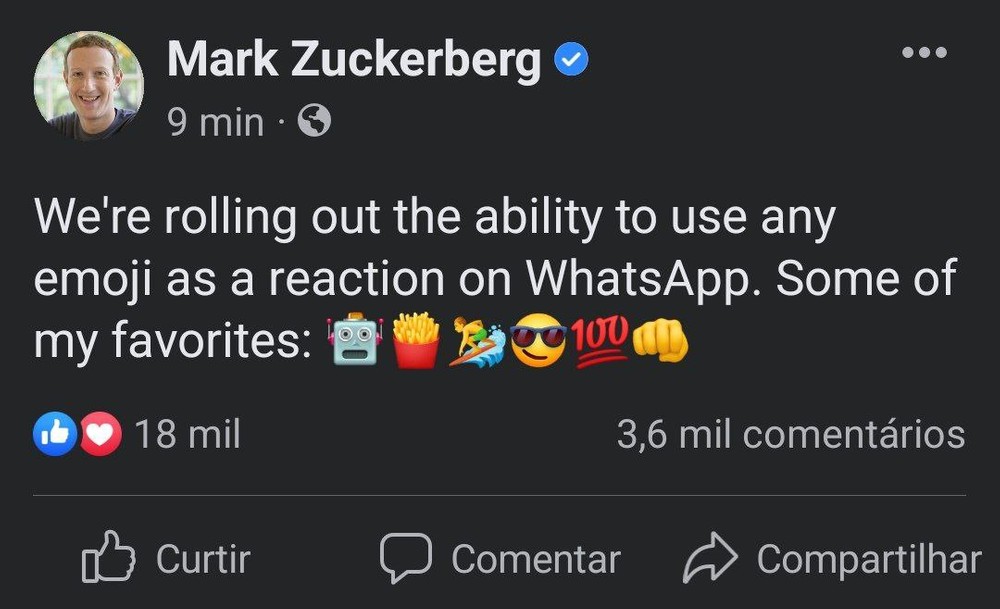Click the fist bump emoji

pos(660,341)
